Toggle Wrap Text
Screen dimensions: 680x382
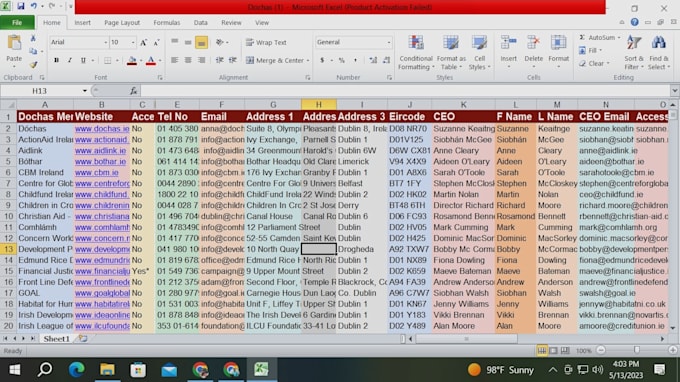click(266, 42)
